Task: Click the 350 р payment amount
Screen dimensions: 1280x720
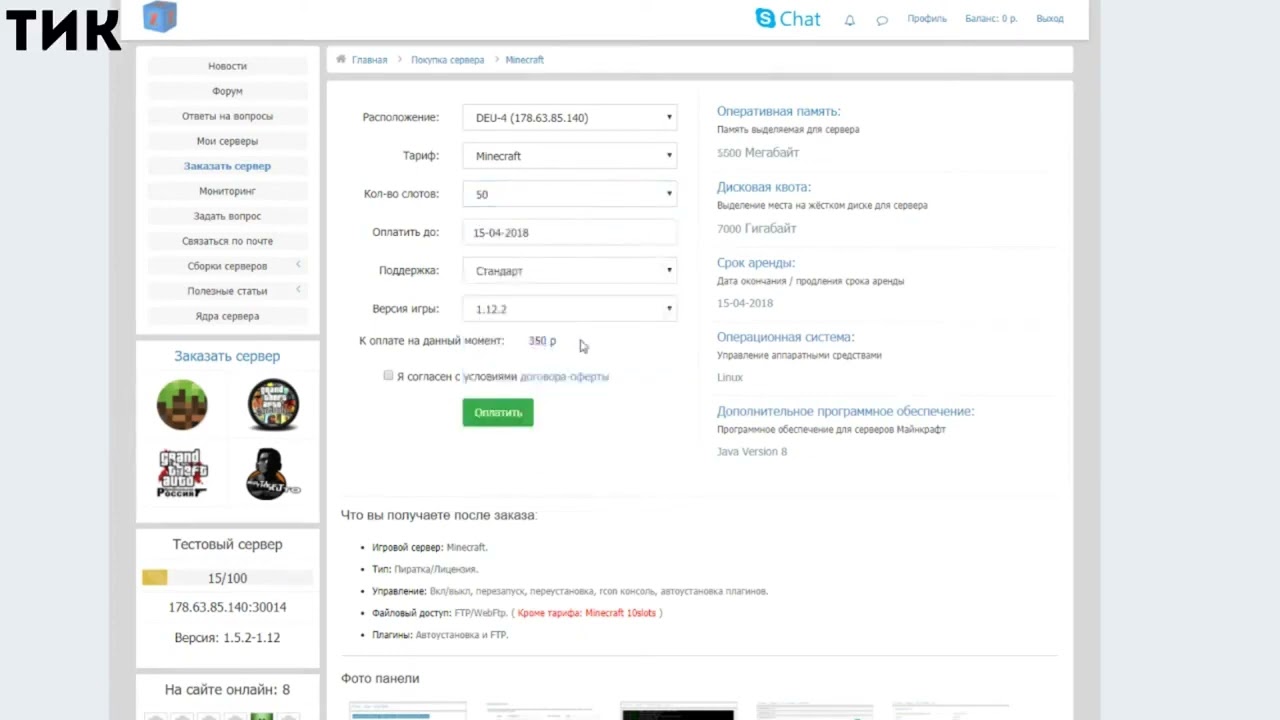Action: coord(542,341)
